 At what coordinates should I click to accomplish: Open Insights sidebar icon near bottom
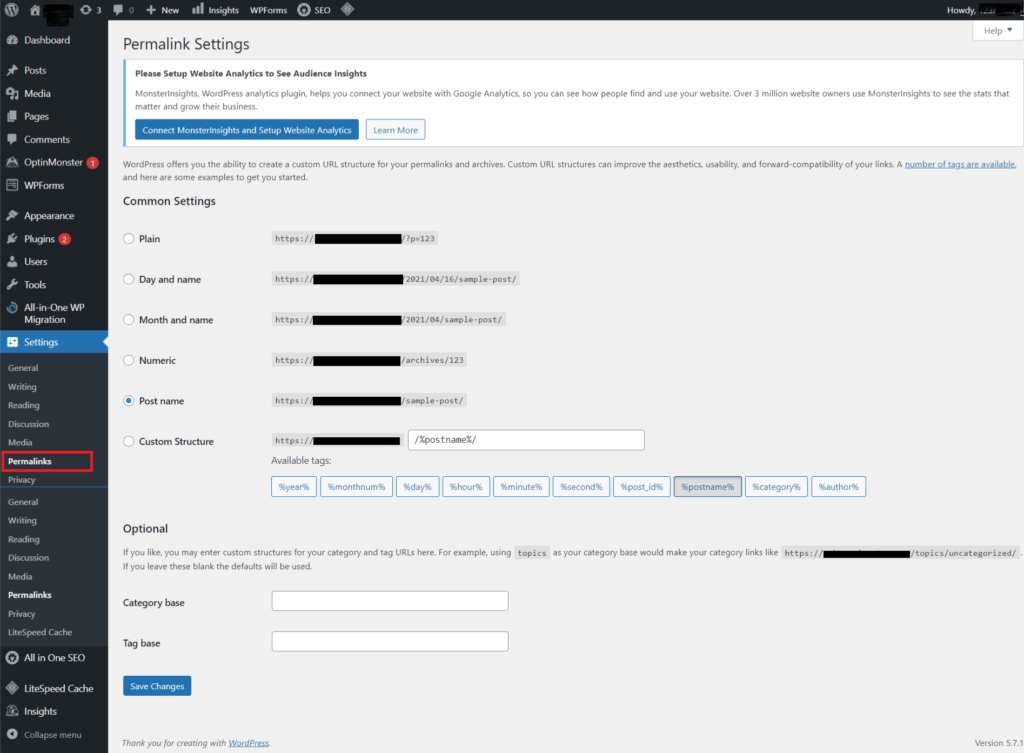click(12, 711)
